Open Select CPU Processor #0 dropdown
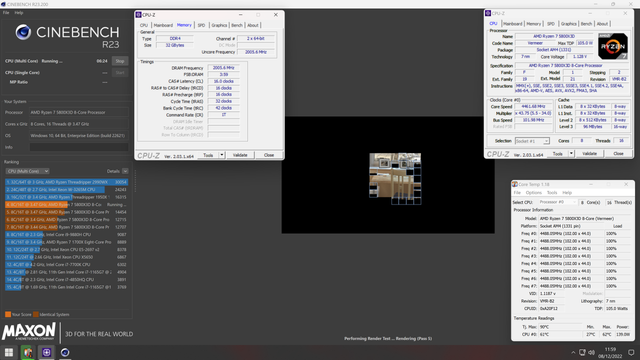 tap(558, 202)
